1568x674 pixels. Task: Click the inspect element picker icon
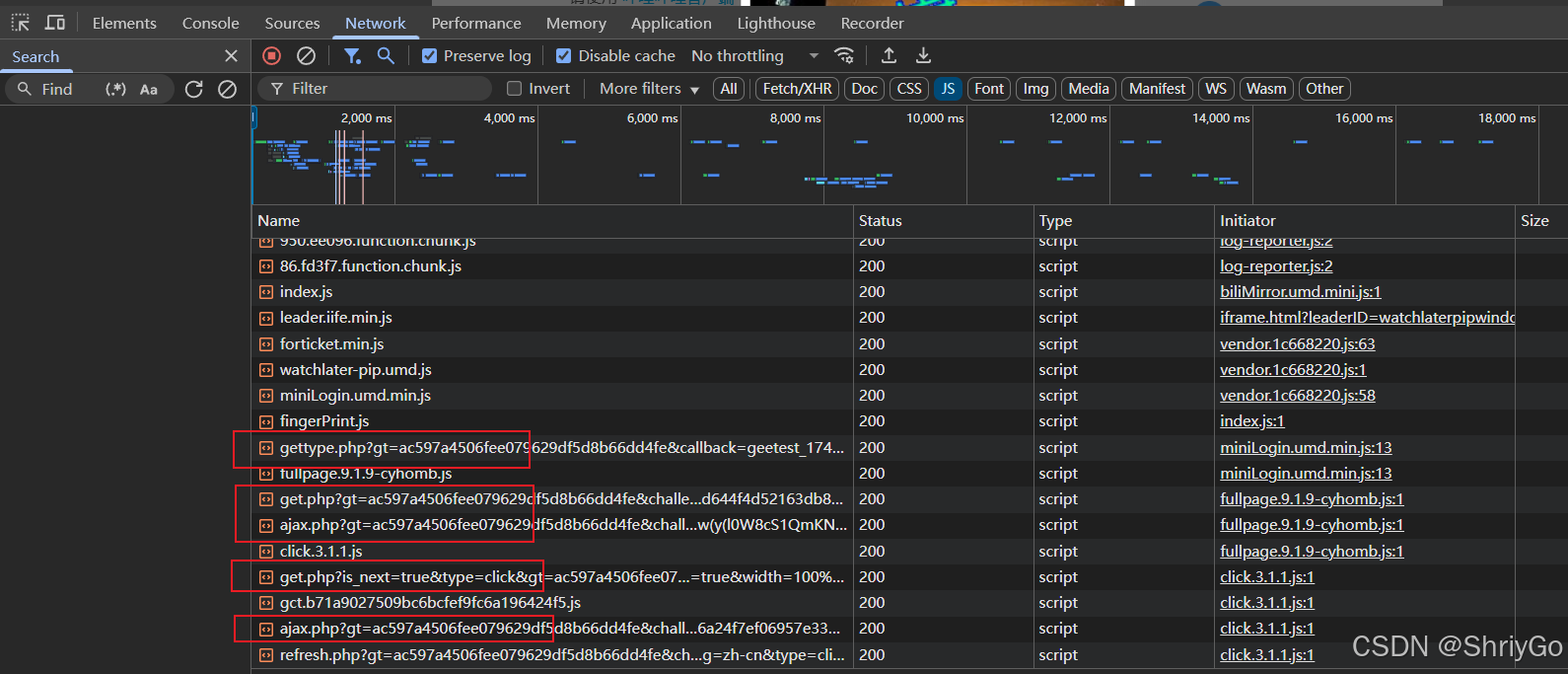point(21,23)
